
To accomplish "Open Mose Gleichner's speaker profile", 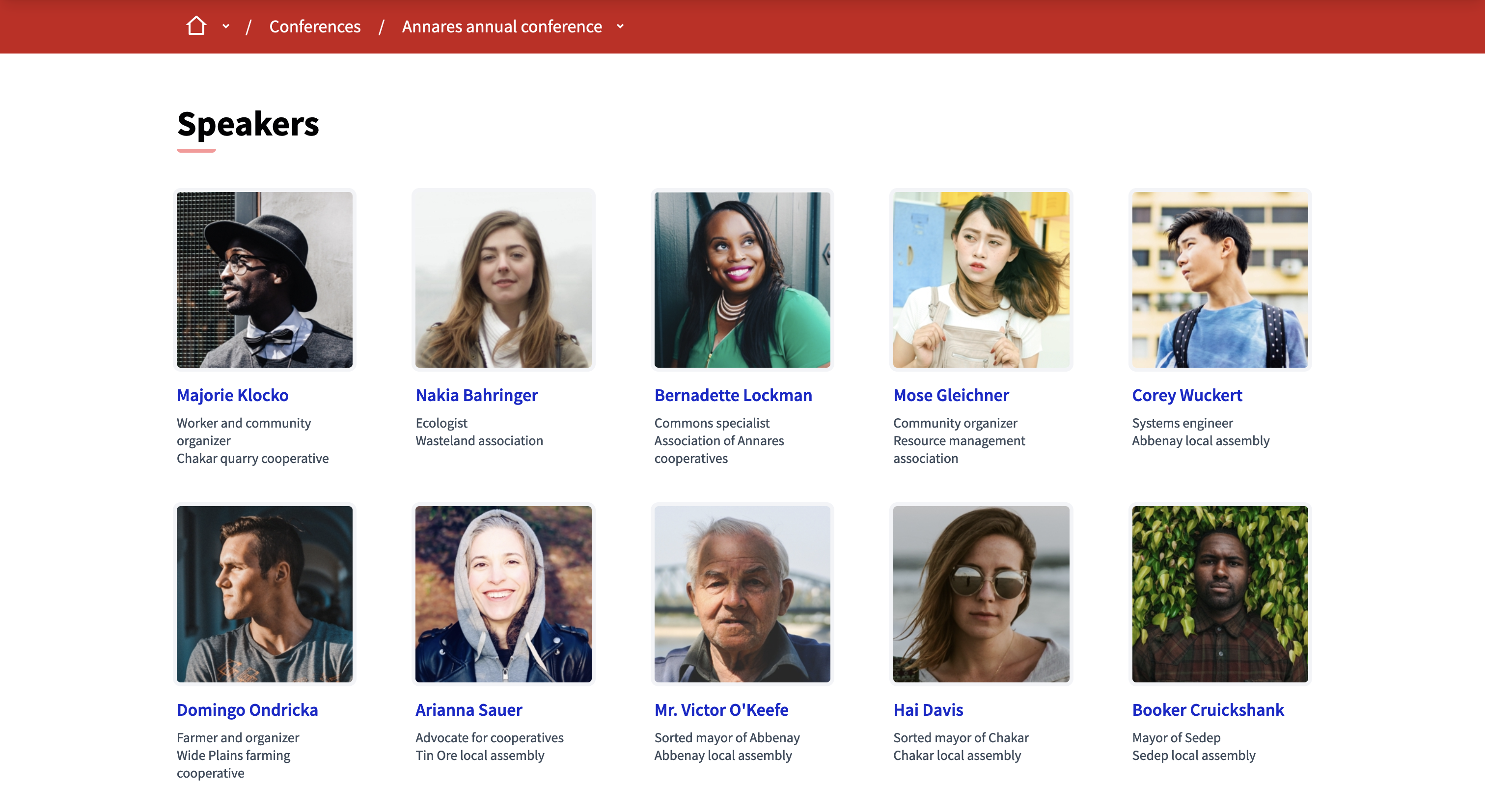I will [951, 395].
